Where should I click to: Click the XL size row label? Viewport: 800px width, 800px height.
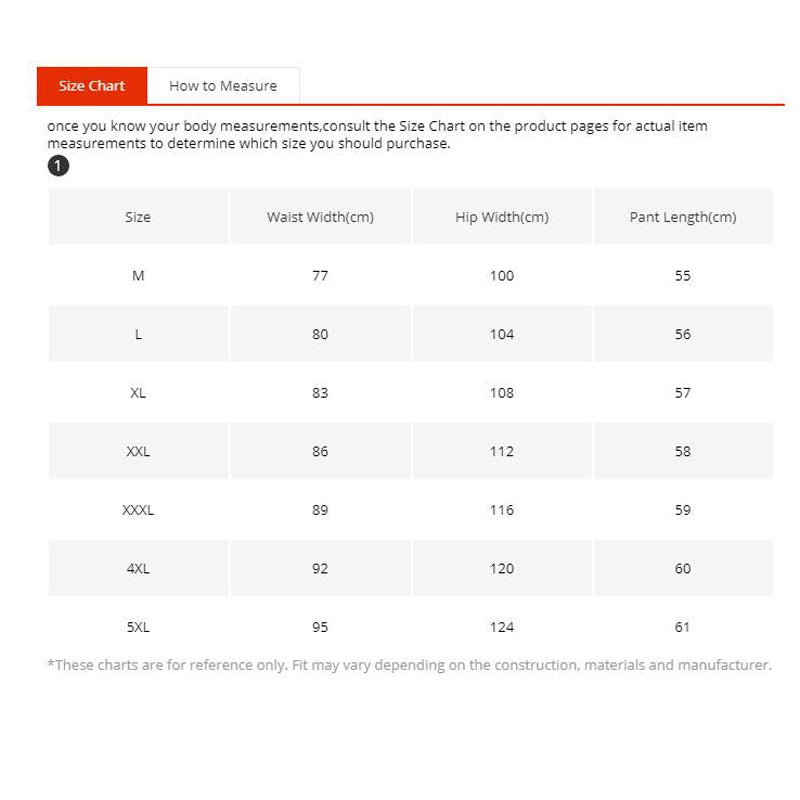(138, 393)
